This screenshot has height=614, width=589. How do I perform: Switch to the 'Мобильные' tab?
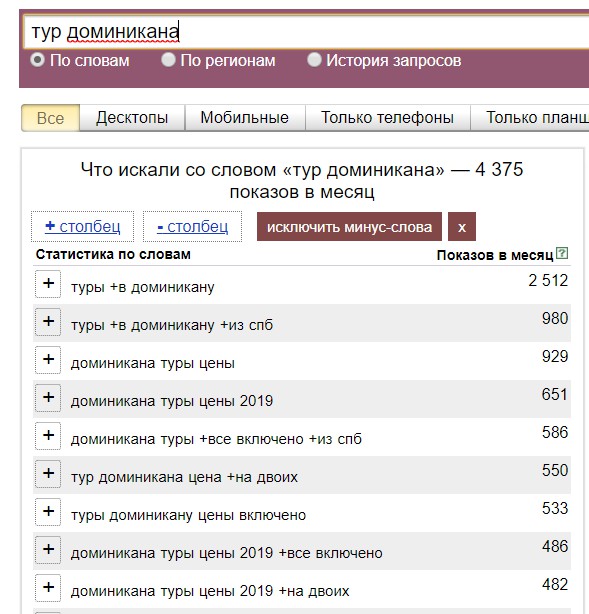coord(245,117)
